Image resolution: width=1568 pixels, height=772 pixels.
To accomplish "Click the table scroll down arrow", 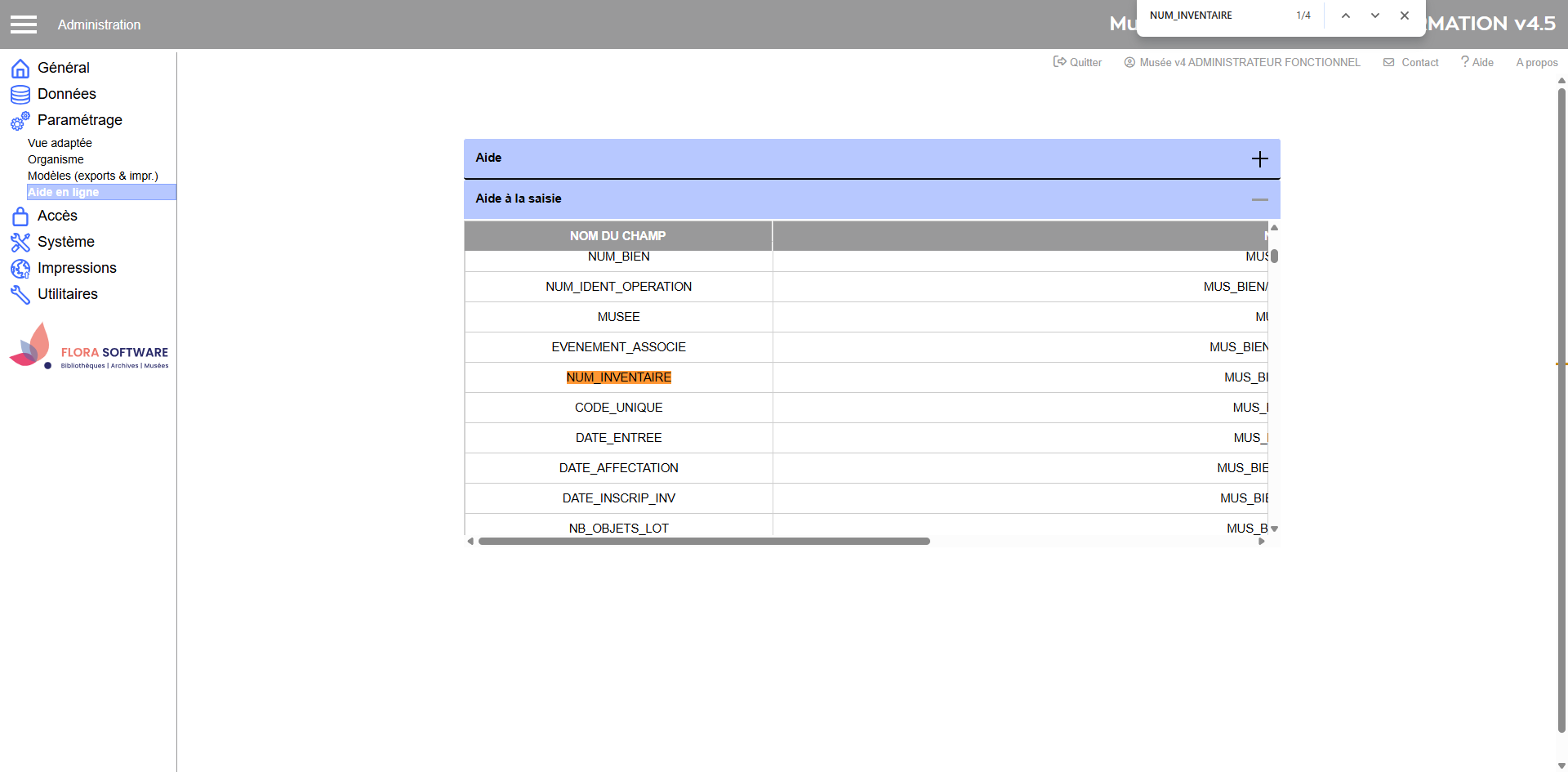I will click(1274, 529).
